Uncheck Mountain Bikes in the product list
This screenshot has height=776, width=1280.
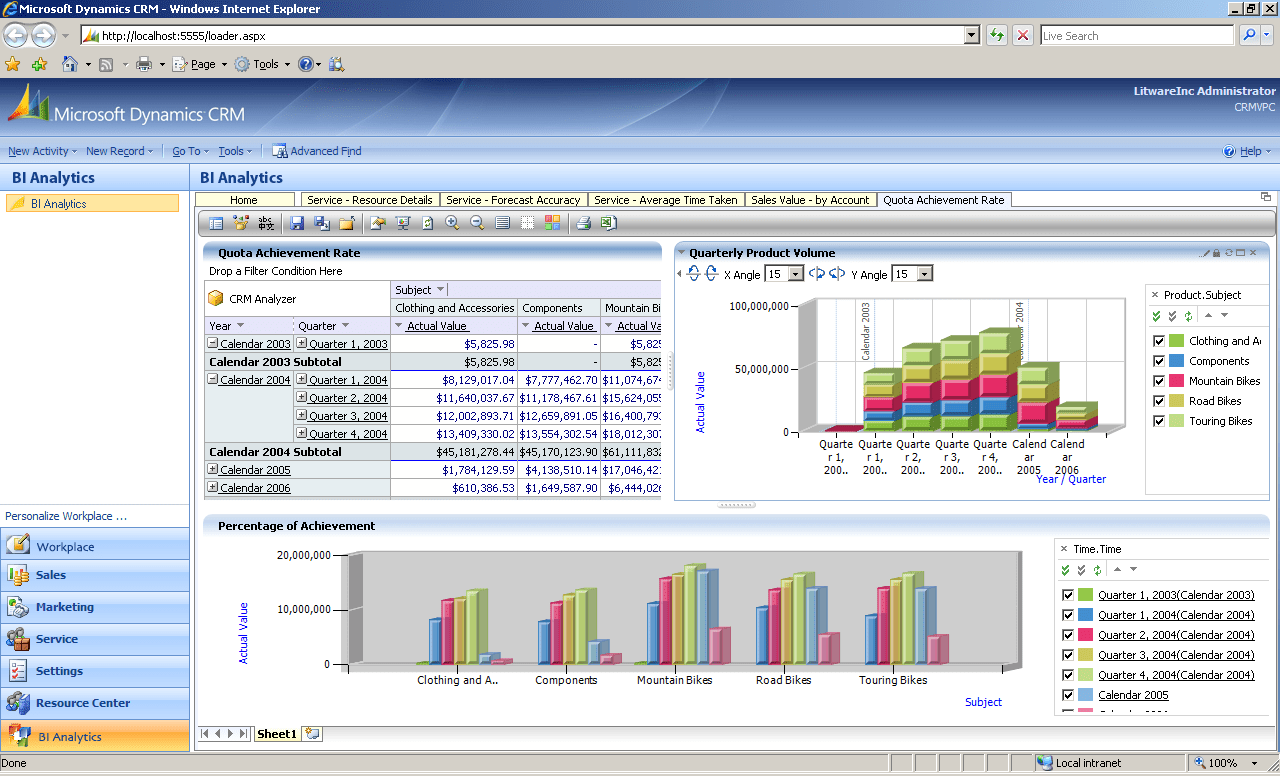click(1160, 380)
